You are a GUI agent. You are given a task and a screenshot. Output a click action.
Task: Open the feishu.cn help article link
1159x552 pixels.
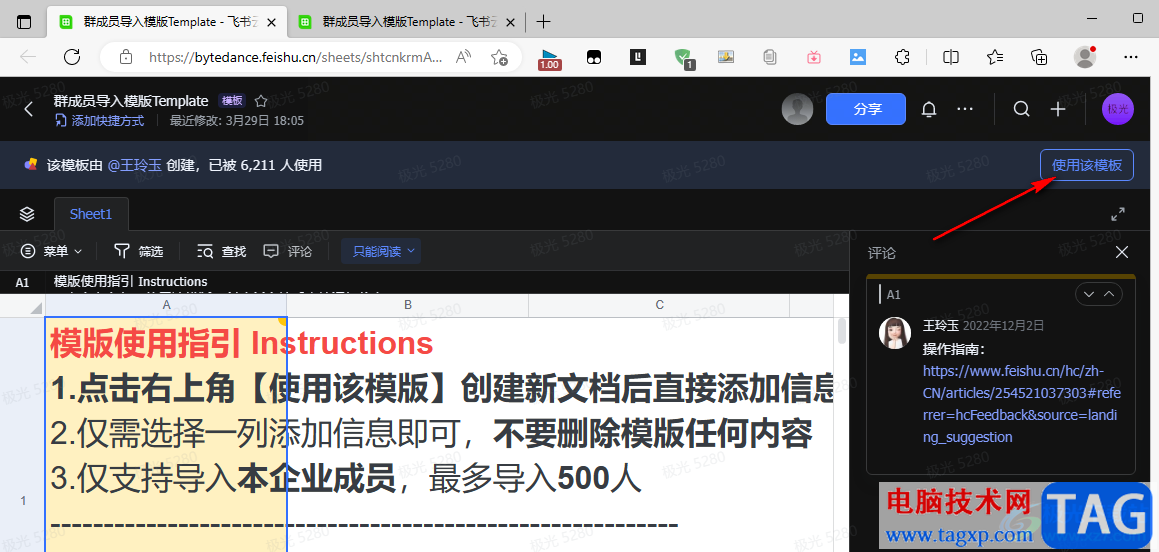click(x=1022, y=403)
